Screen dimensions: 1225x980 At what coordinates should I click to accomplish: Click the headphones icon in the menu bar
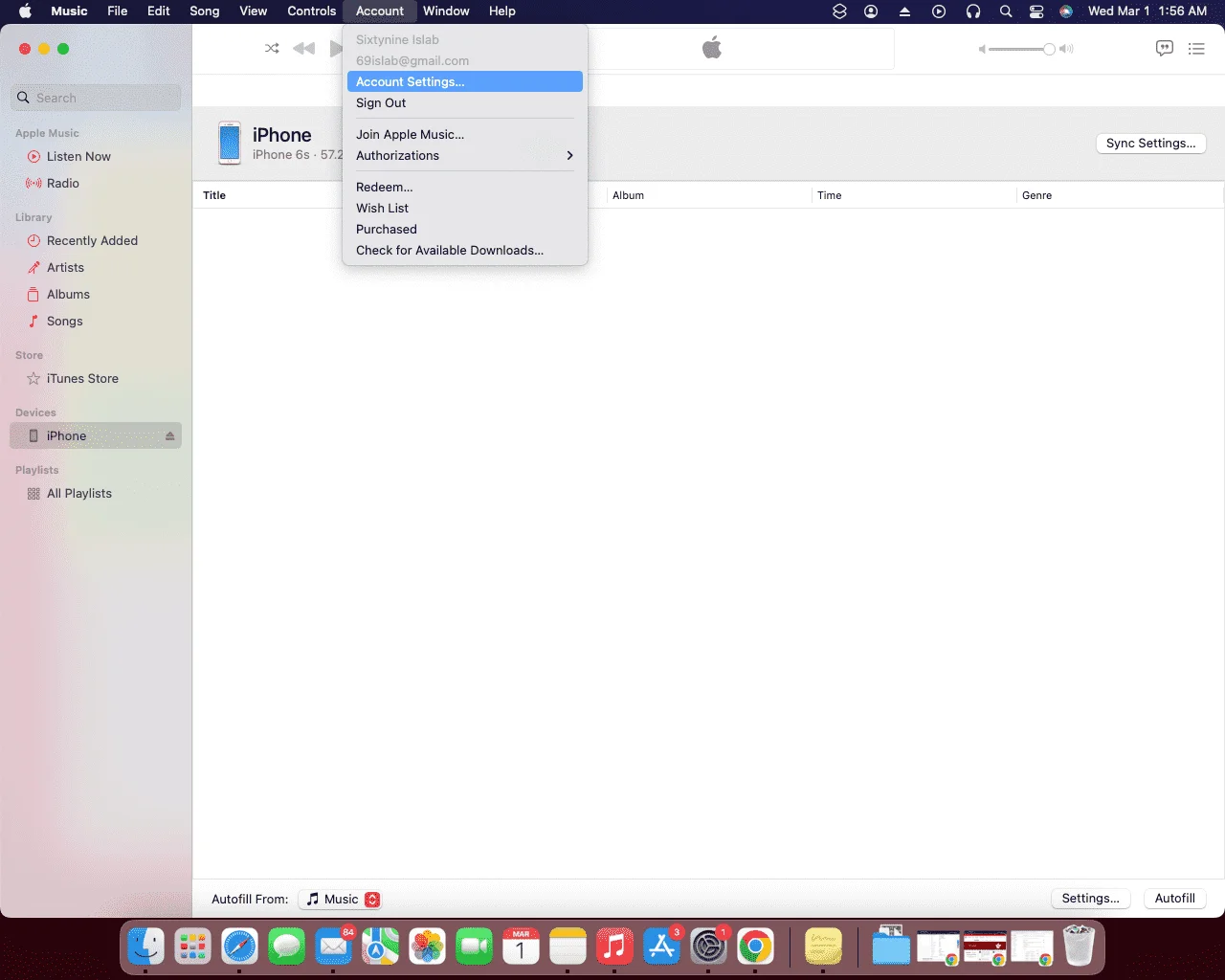(973, 11)
